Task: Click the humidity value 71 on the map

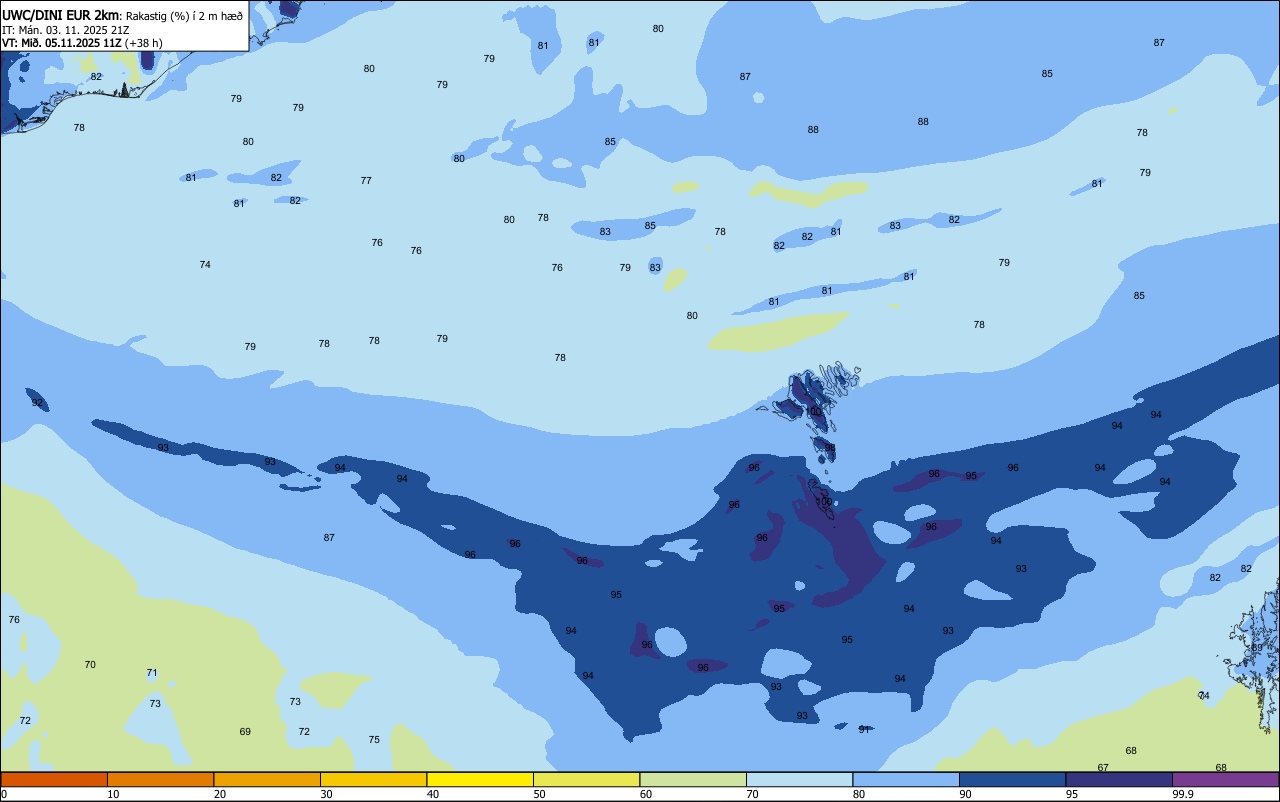Action: tap(152, 673)
